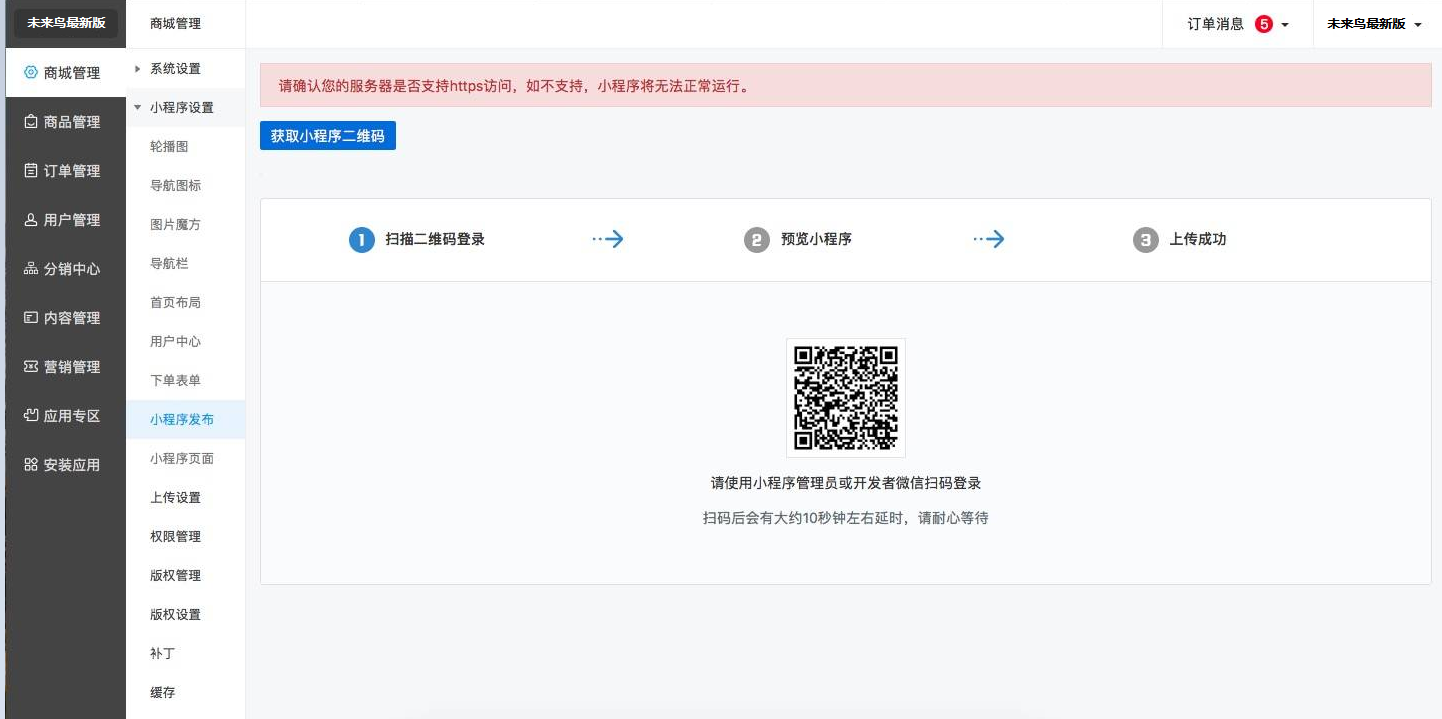Open the 未来鸟最新版 account dropdown
Screen dimensions: 1442x719
point(1374,24)
